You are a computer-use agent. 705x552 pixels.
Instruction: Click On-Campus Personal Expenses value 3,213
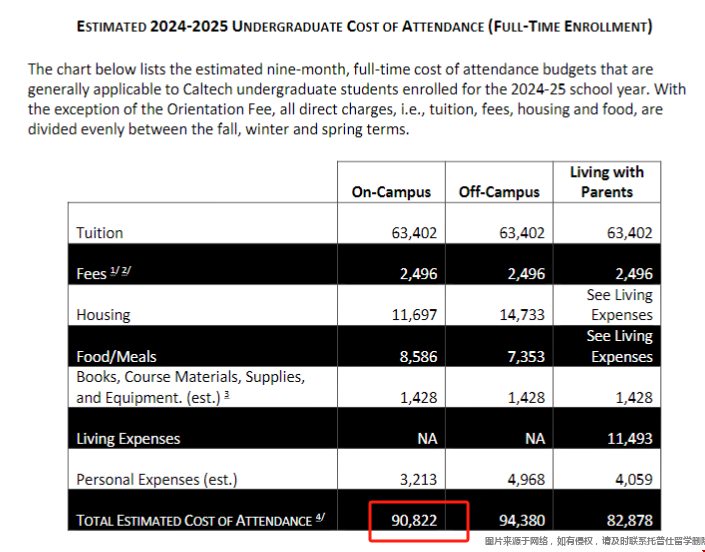tap(419, 480)
